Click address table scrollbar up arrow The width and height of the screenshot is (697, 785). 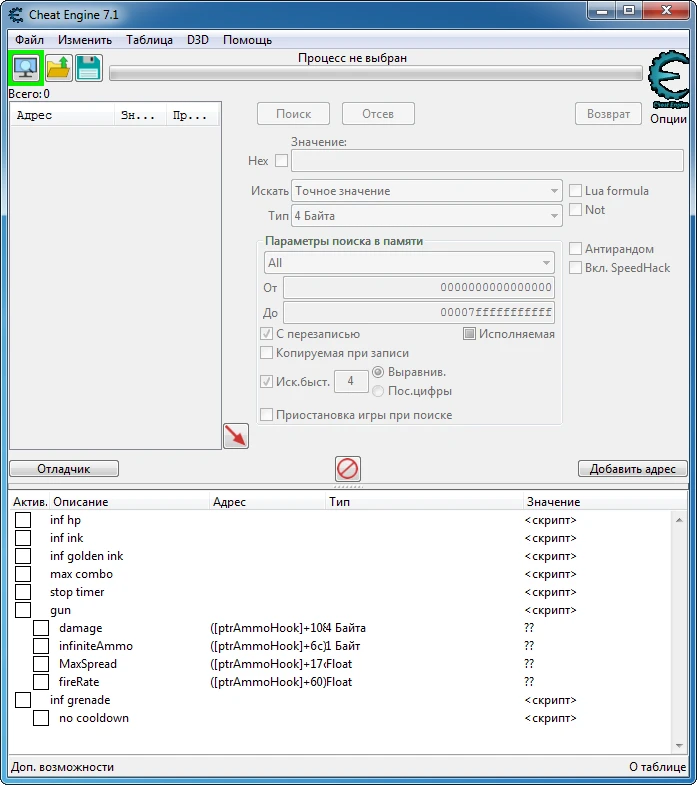coord(679,520)
